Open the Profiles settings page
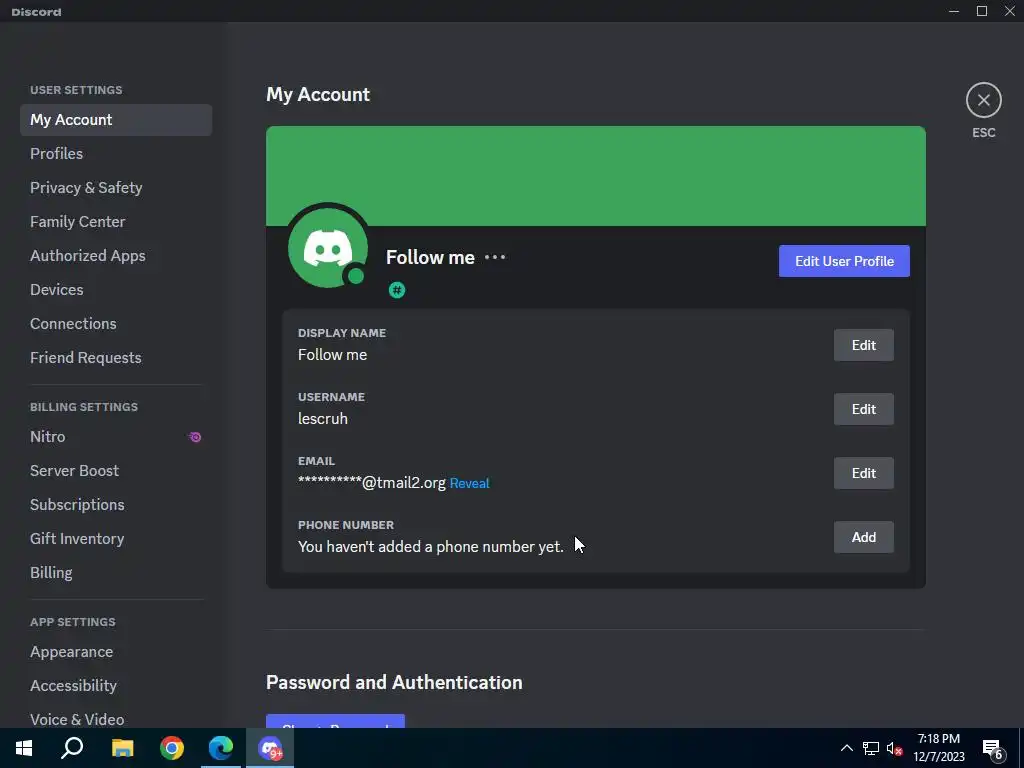1024x768 pixels. [116, 153]
